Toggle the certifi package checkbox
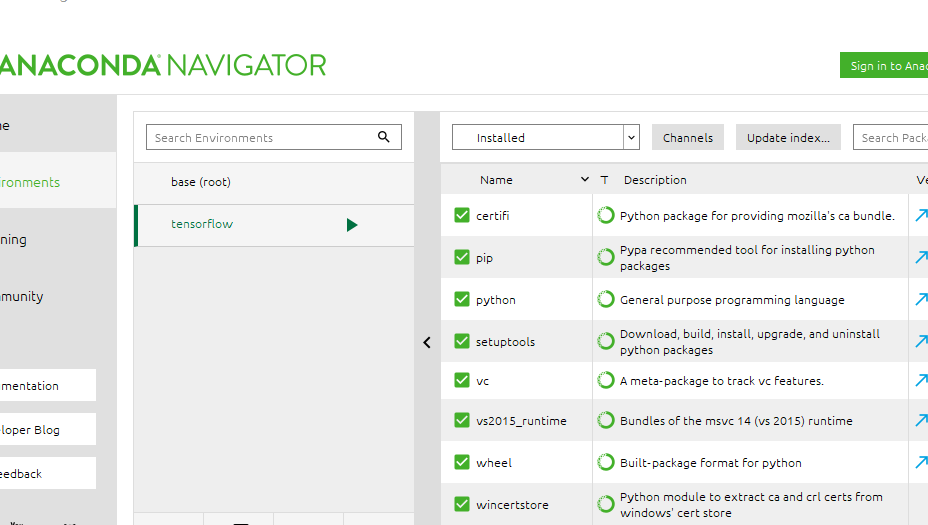 point(462,215)
